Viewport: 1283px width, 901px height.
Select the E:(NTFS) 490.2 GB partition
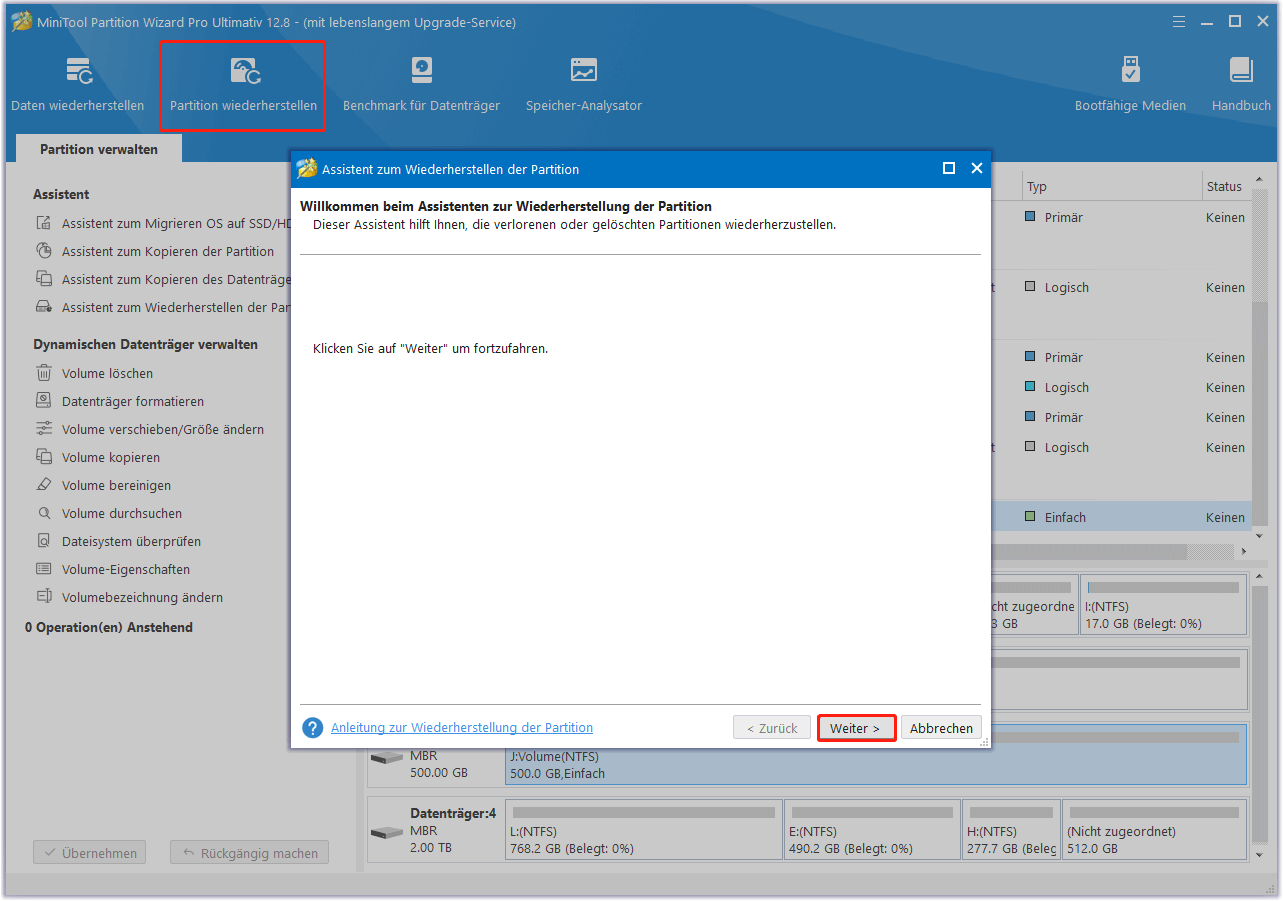point(872,829)
